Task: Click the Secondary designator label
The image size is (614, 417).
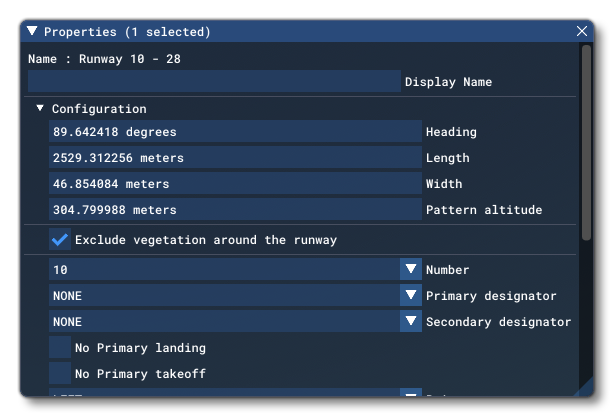Action: coord(498,322)
